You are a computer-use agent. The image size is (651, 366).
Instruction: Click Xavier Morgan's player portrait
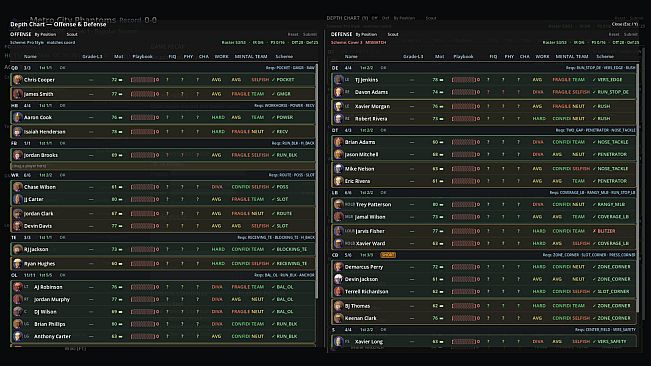tap(338, 107)
